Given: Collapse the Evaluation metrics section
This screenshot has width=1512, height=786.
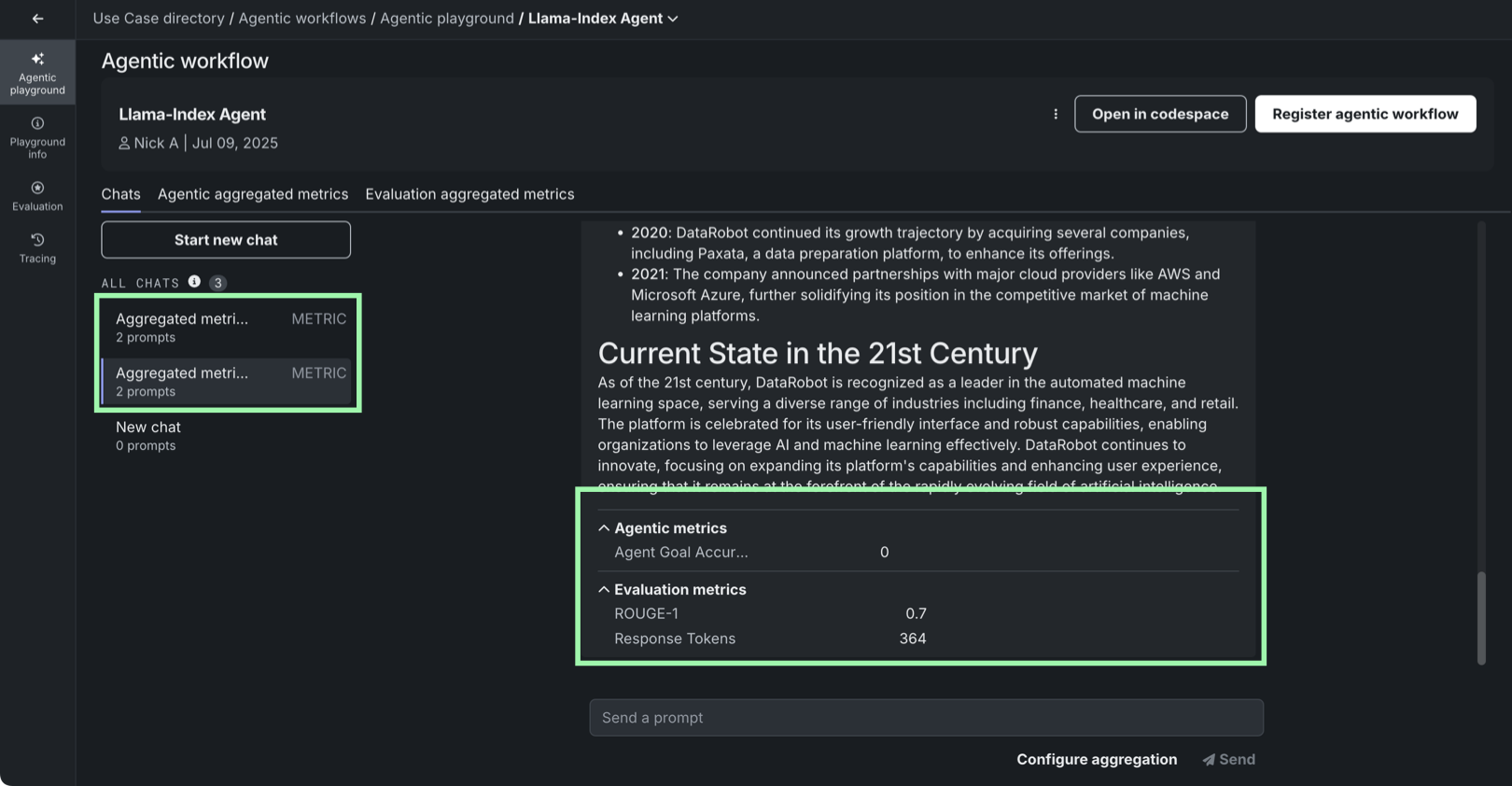Looking at the screenshot, I should (x=604, y=590).
